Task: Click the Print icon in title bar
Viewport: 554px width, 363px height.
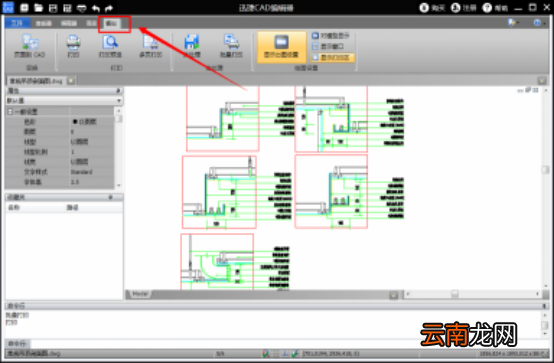Action: pyautogui.click(x=82, y=8)
